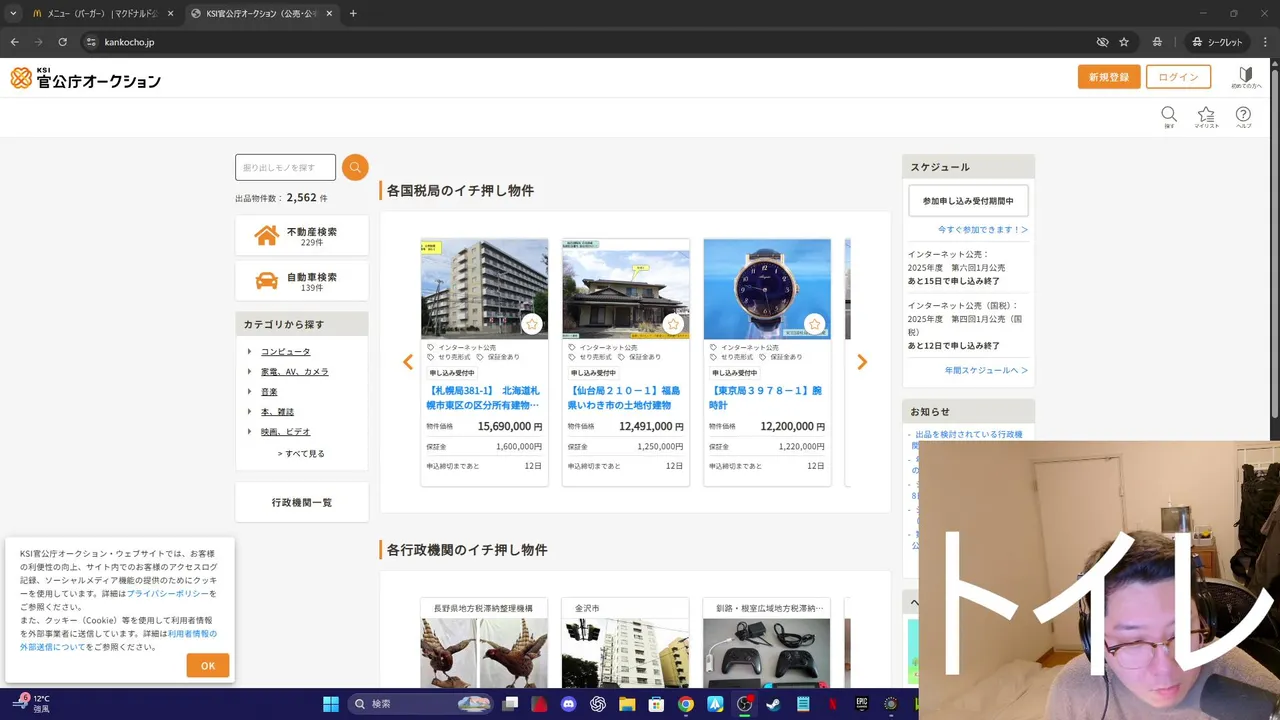Open the 探す magnifier icon in header
The width and height of the screenshot is (1280, 720).
(x=1169, y=117)
